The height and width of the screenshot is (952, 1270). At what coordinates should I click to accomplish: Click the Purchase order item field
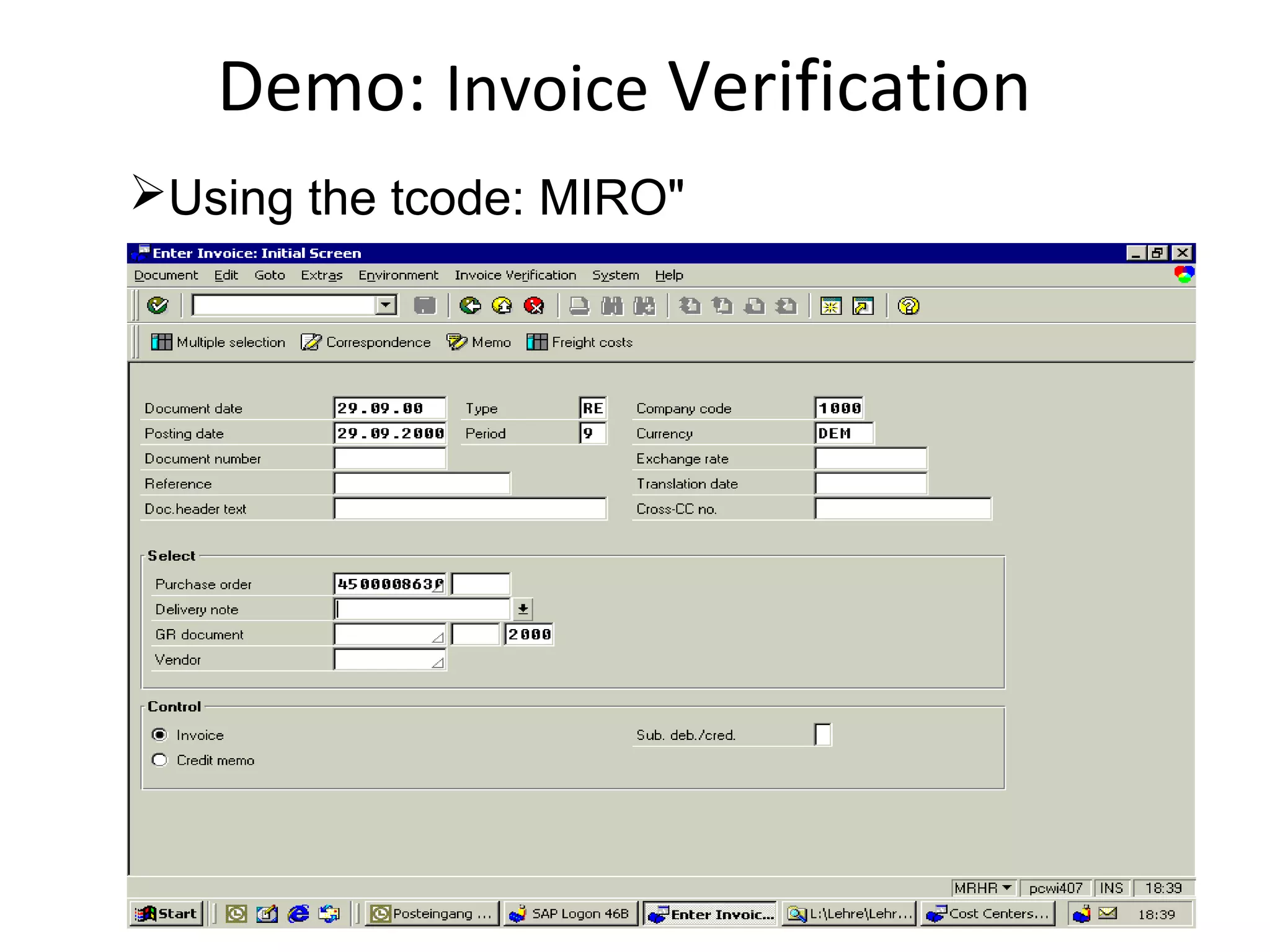[481, 584]
